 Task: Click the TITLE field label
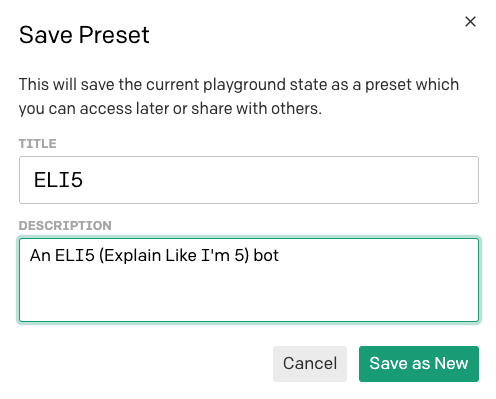(x=37, y=144)
